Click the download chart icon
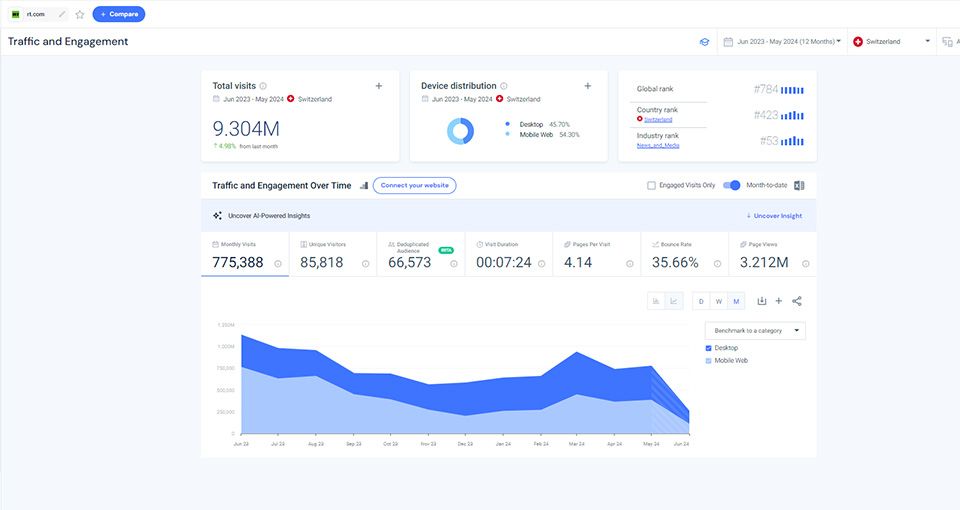This screenshot has height=510, width=960. point(762,301)
